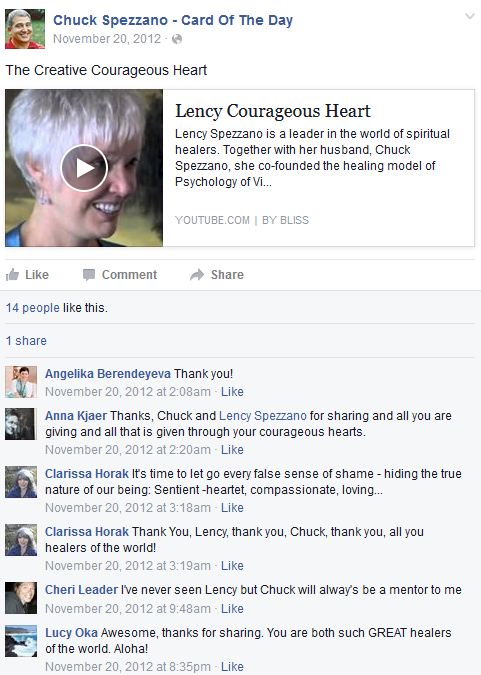The image size is (481, 675).
Task: Open the November 20, 2012 post timestamp
Action: coord(107,39)
